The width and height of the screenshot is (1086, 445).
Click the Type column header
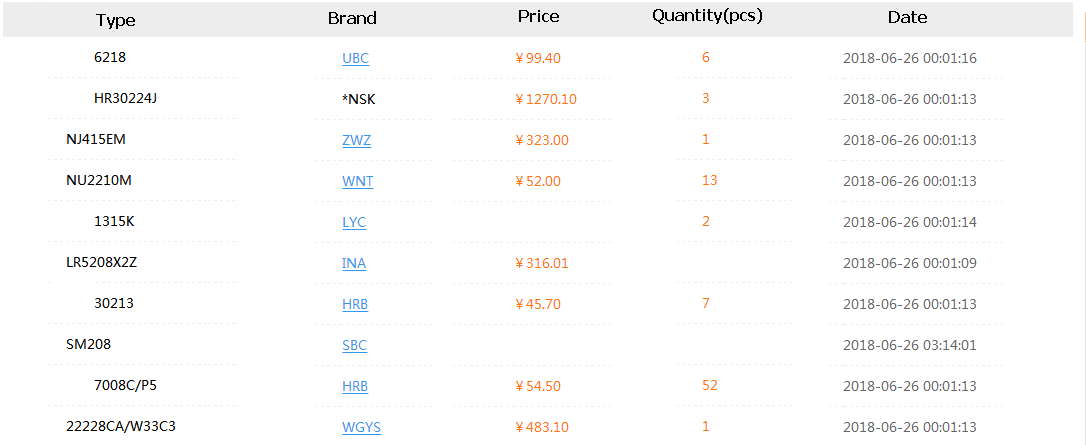coord(116,20)
